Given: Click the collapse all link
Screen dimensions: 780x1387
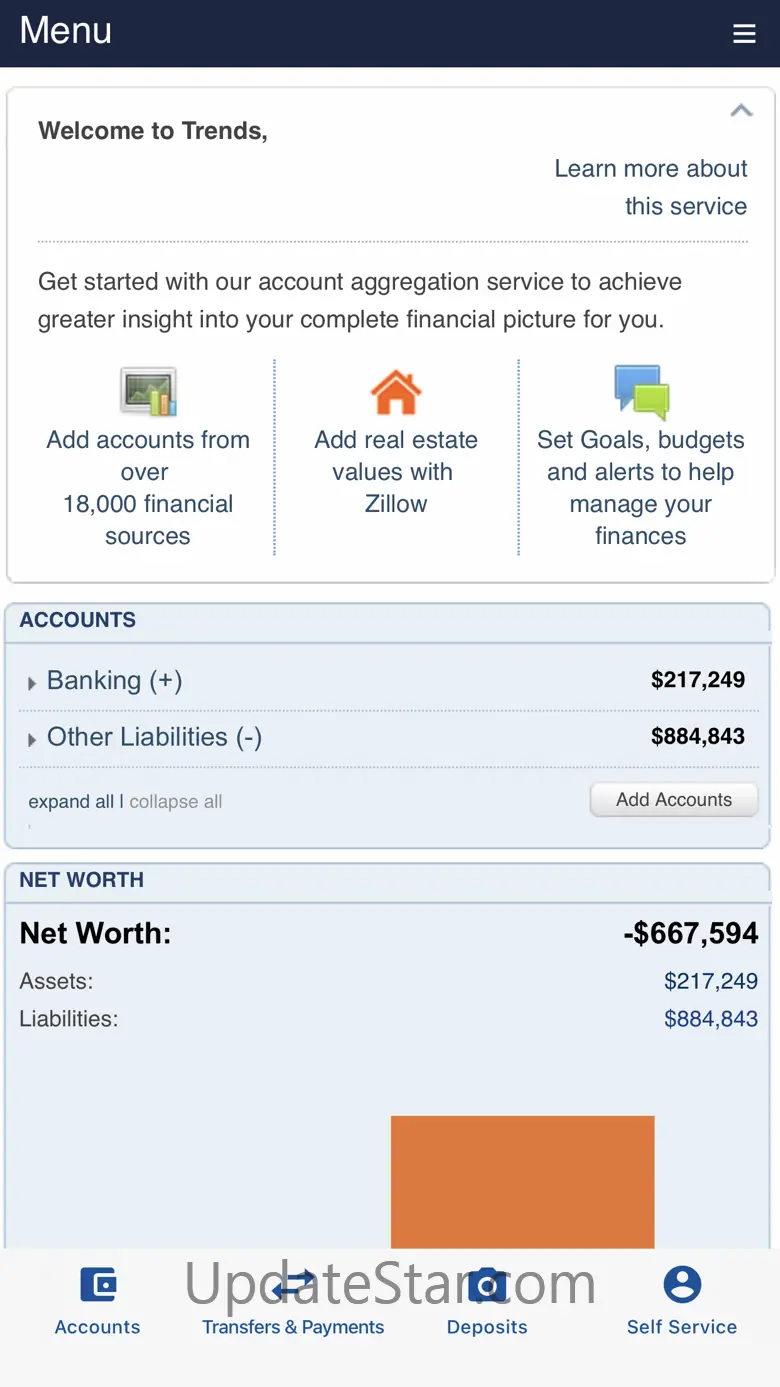Looking at the screenshot, I should [176, 802].
